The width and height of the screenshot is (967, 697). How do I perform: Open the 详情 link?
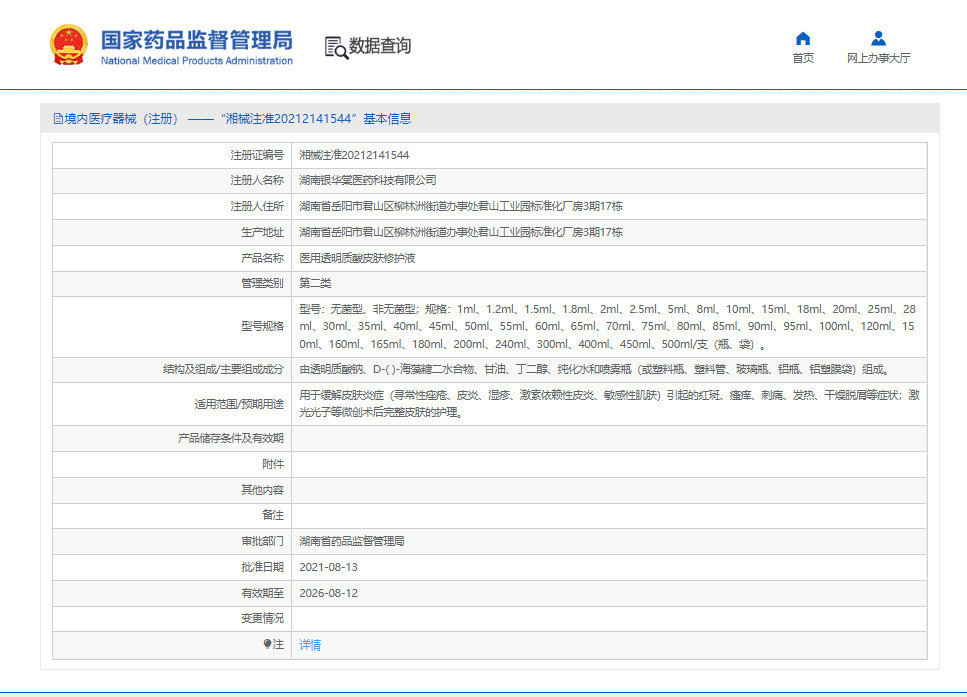310,645
